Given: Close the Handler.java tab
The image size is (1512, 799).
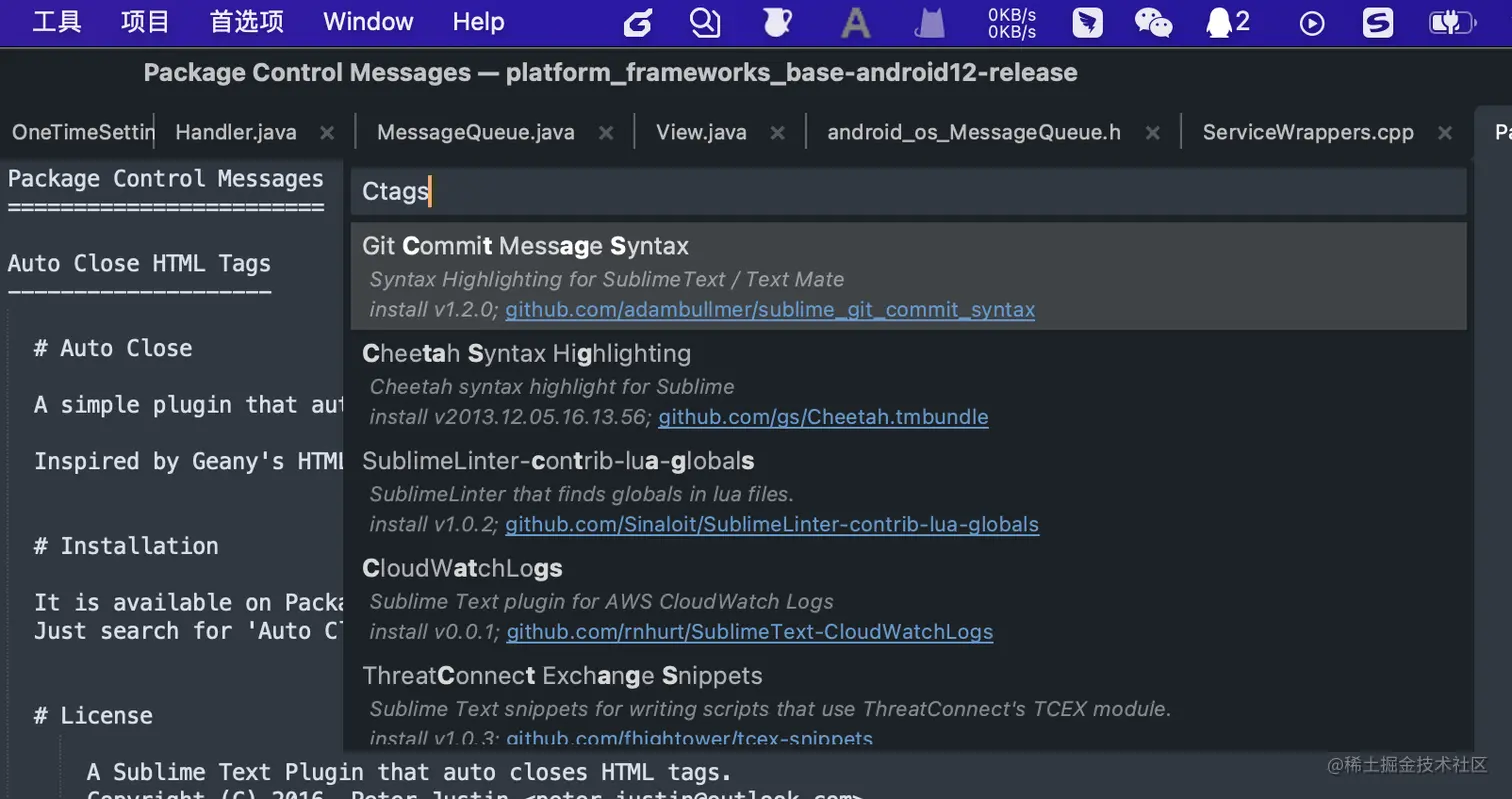Looking at the screenshot, I should tap(326, 132).
